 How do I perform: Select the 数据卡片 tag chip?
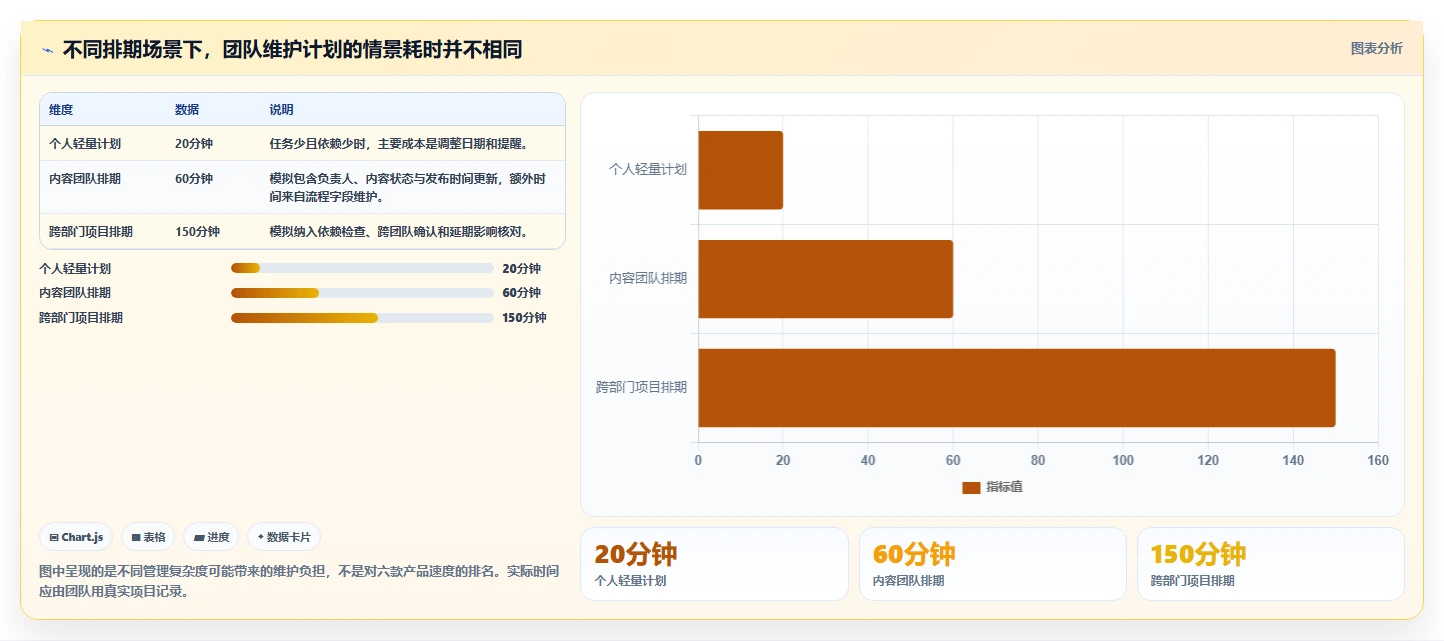[x=284, y=537]
